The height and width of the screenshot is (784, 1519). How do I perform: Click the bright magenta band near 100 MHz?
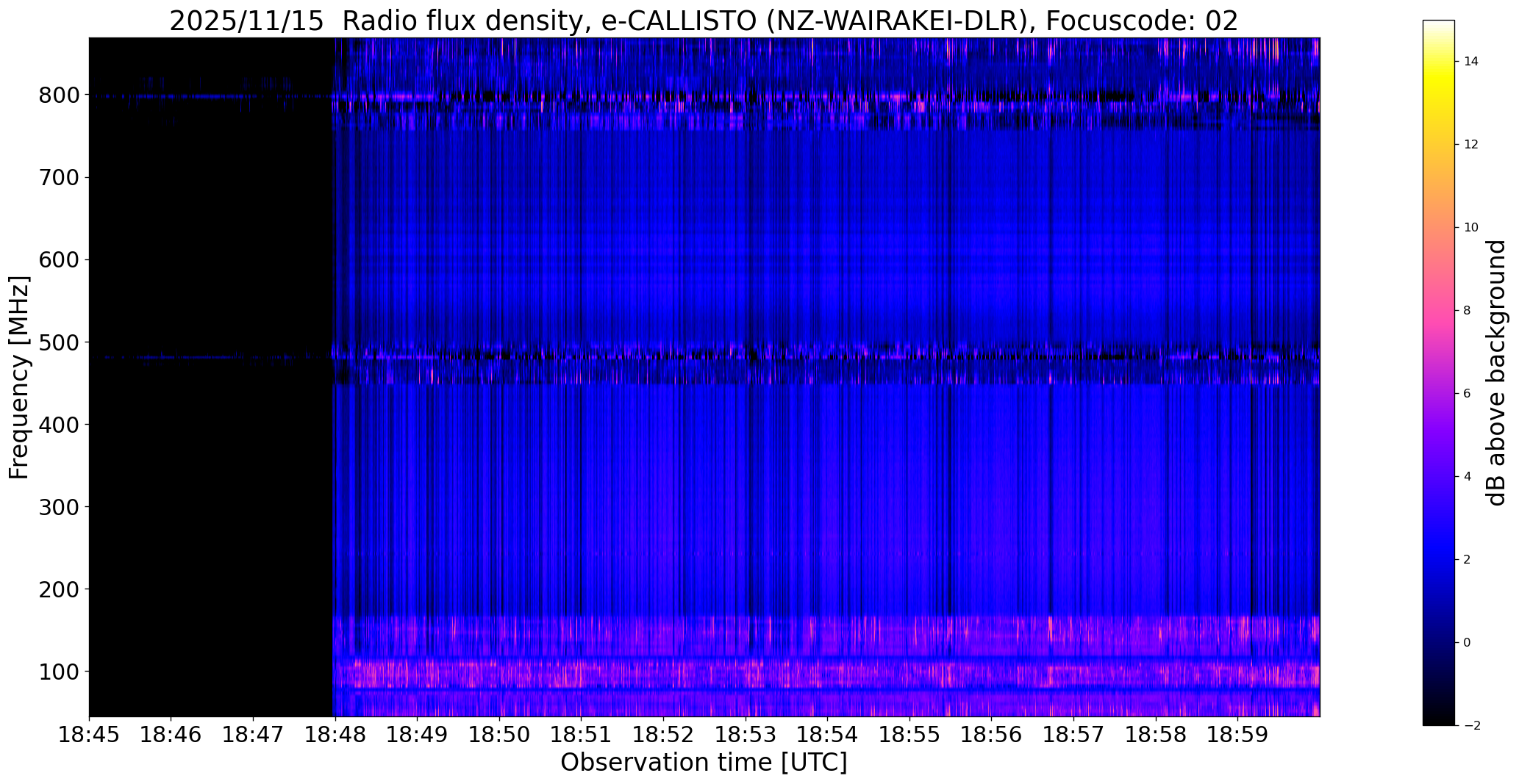point(826,673)
